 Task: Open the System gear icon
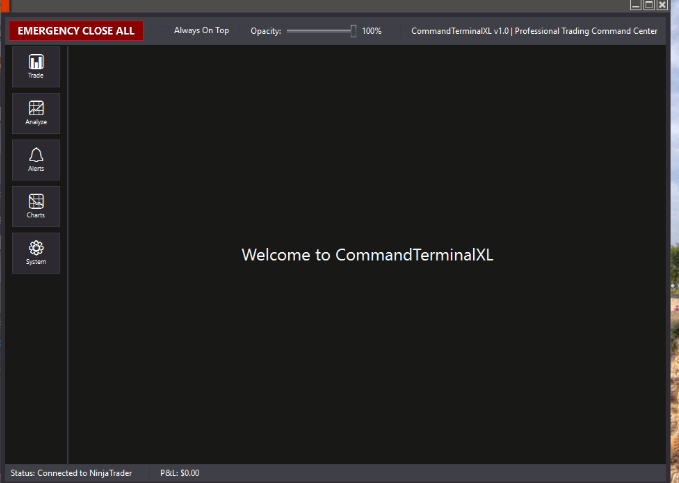point(36,252)
